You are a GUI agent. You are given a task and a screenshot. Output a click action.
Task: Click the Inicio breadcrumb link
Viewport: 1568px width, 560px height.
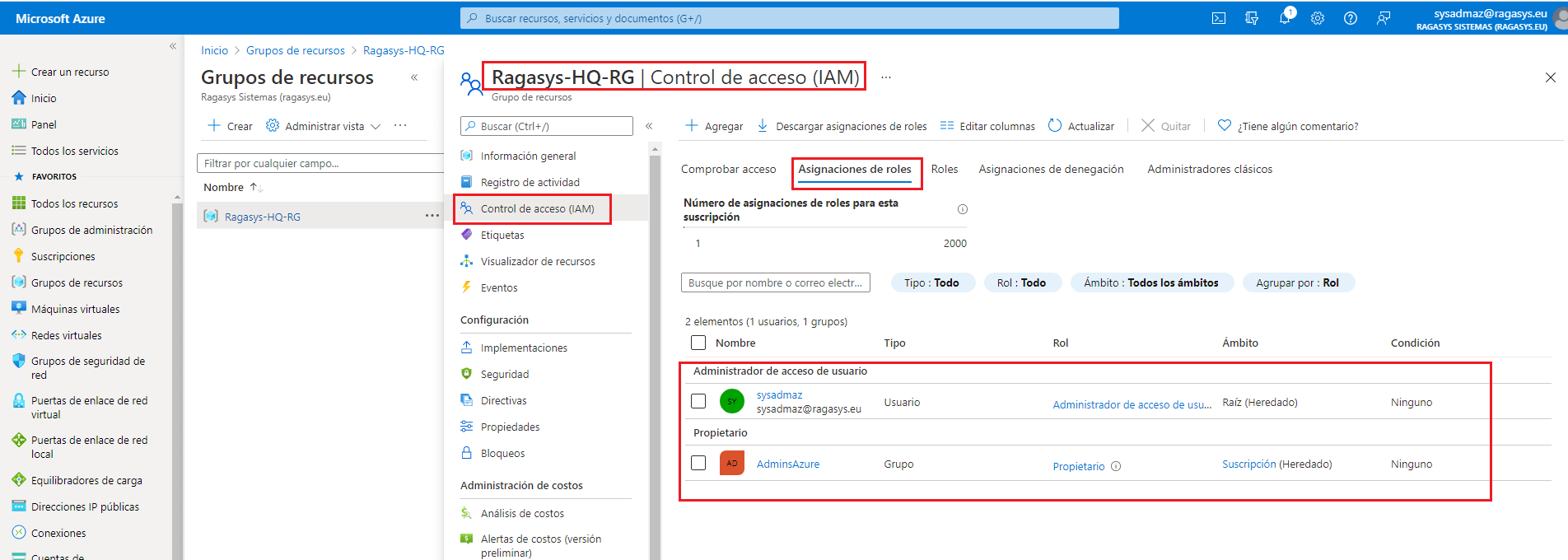214,50
